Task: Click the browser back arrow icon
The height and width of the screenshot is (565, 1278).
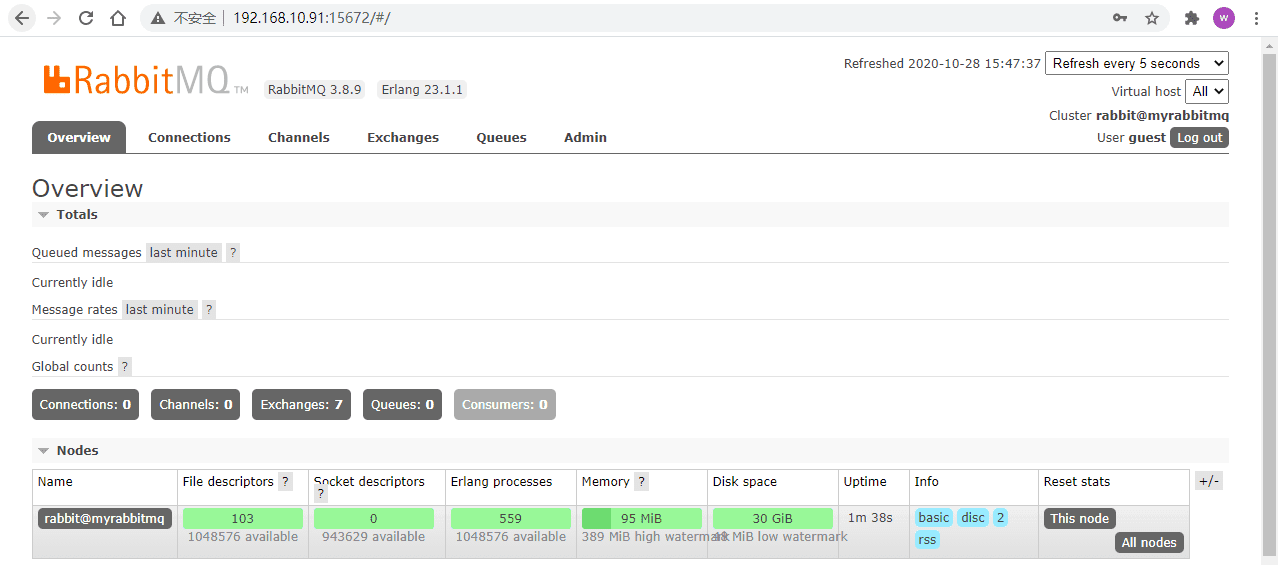Action: 22,18
